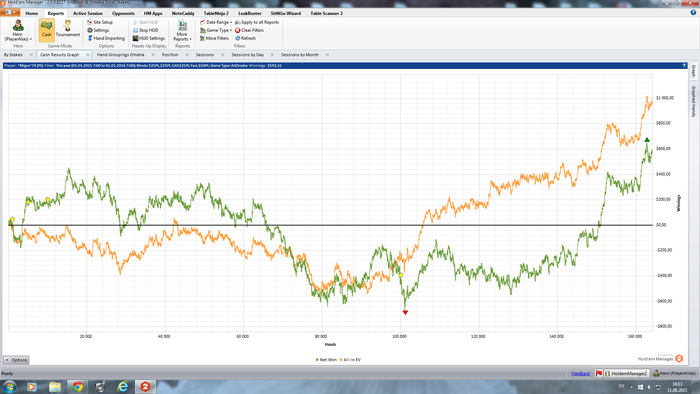Switch to the By Stakes report tab
Viewport: 700px width, 394px height.
point(13,54)
